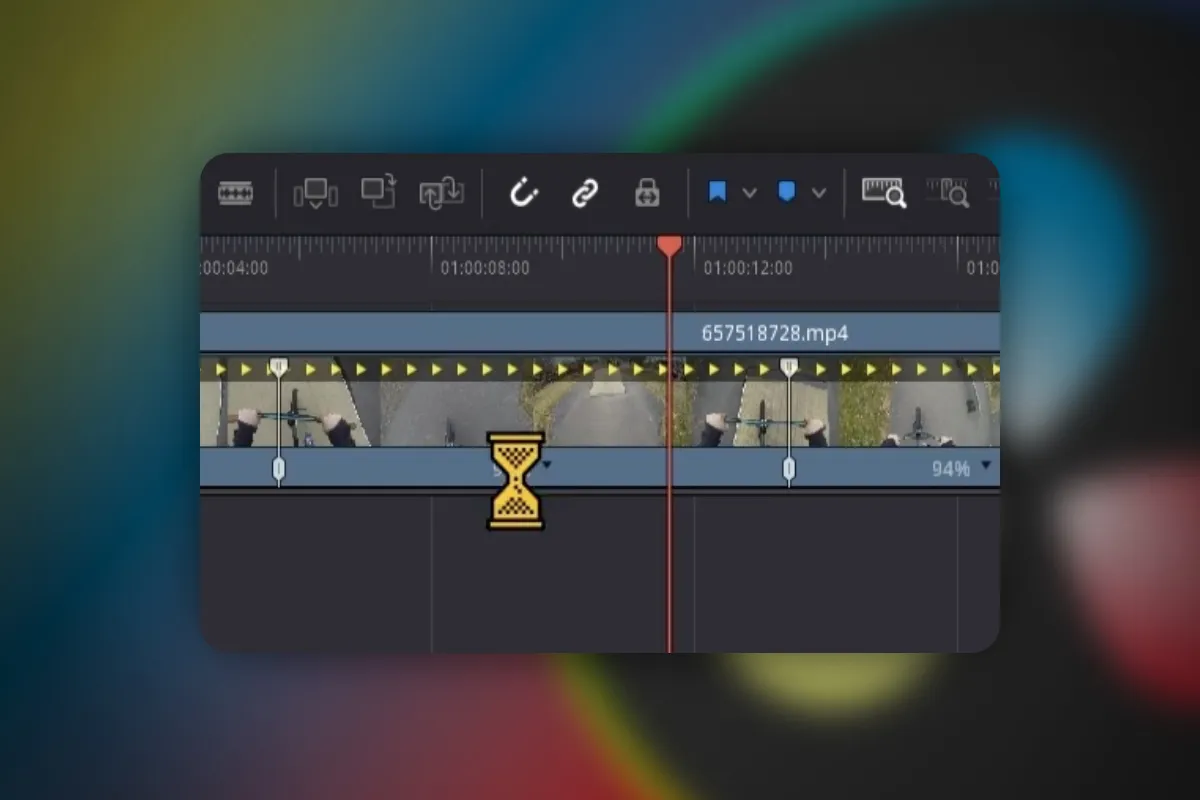The image size is (1200, 800).
Task: Click the 94% speed value
Action: (x=951, y=468)
